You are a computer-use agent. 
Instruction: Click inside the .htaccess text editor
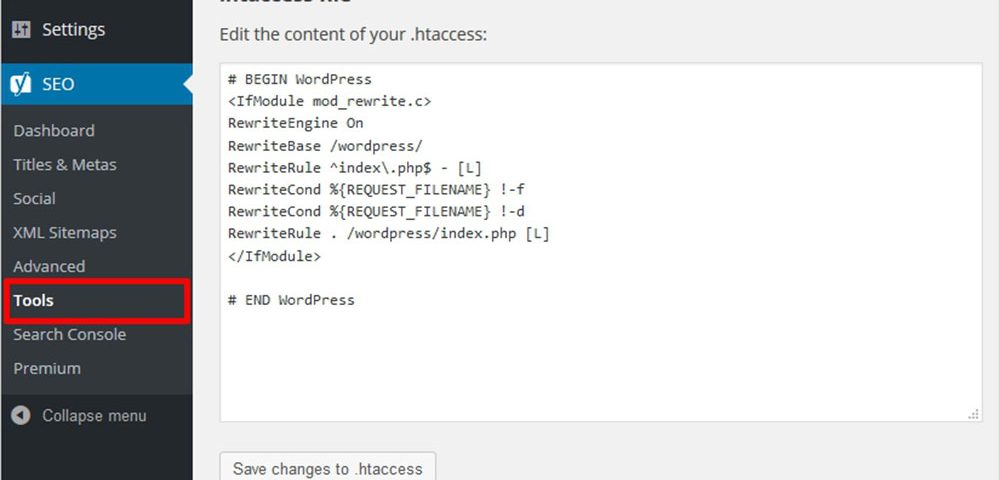click(x=601, y=242)
